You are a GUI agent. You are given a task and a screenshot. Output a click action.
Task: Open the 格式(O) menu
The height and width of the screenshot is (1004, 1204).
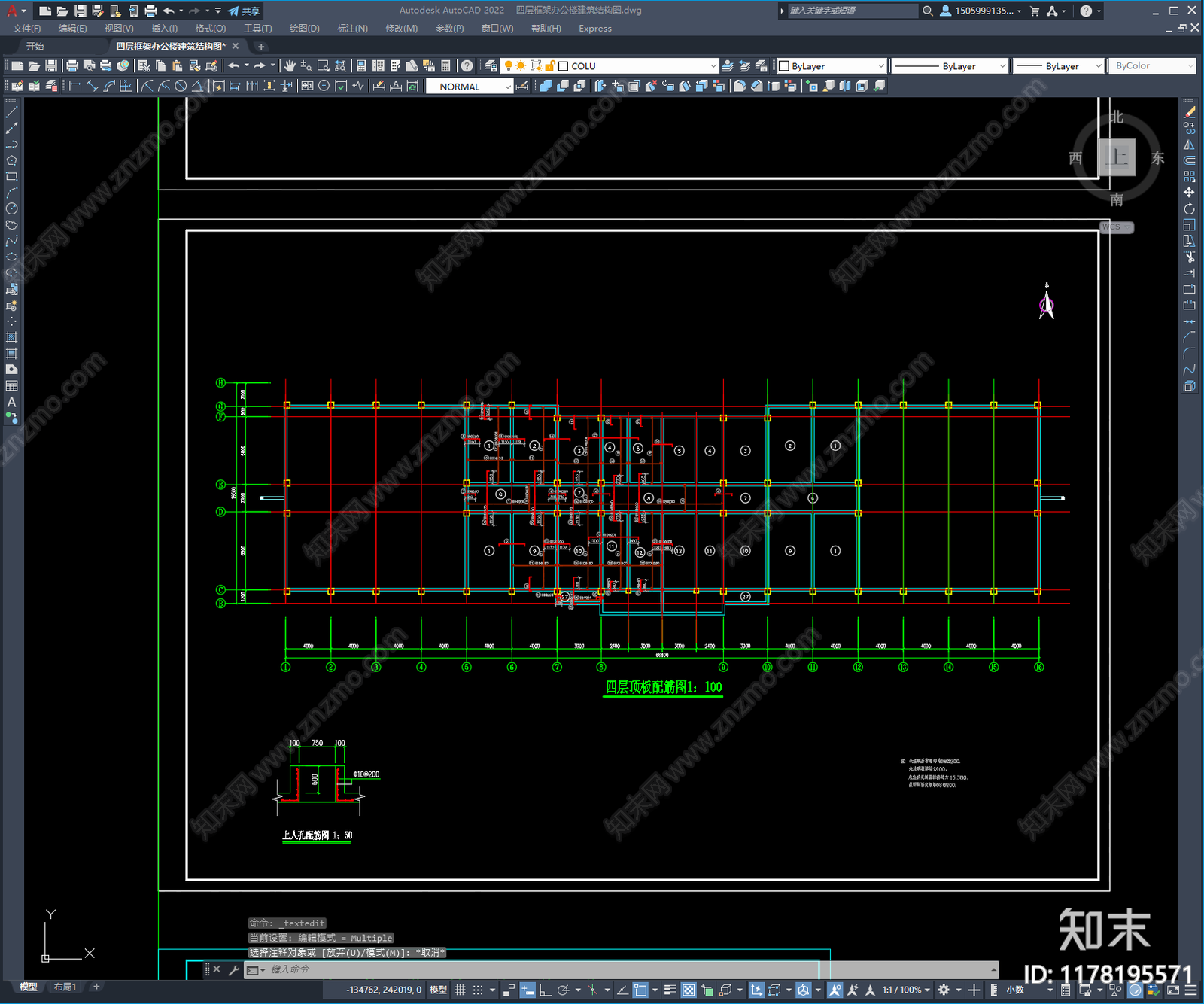[211, 29]
